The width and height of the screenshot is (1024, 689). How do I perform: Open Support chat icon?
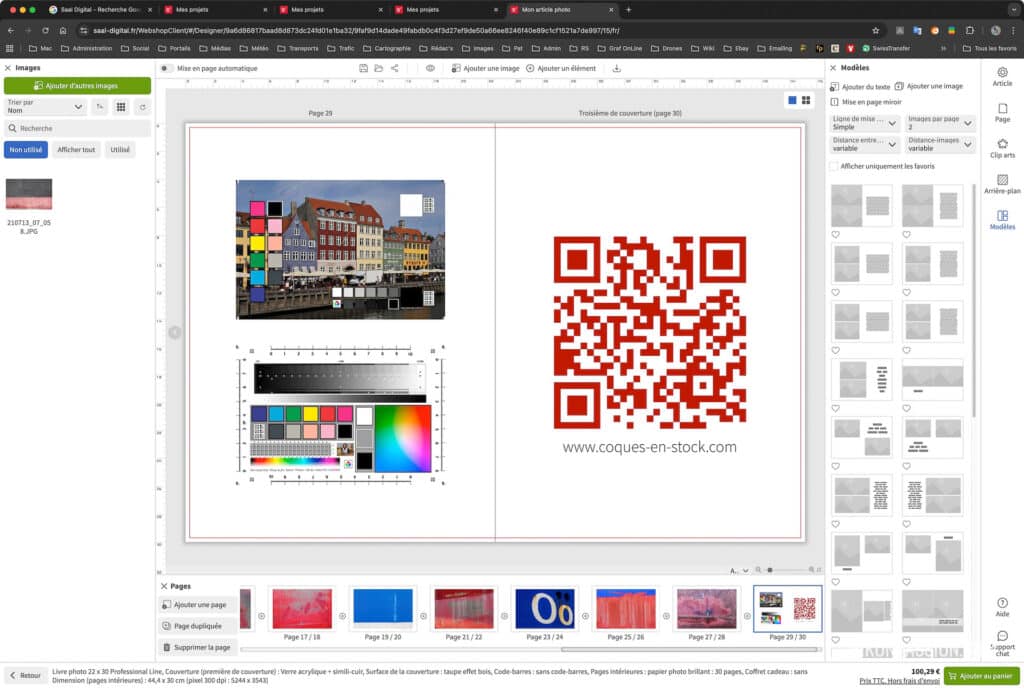[x=1002, y=643]
